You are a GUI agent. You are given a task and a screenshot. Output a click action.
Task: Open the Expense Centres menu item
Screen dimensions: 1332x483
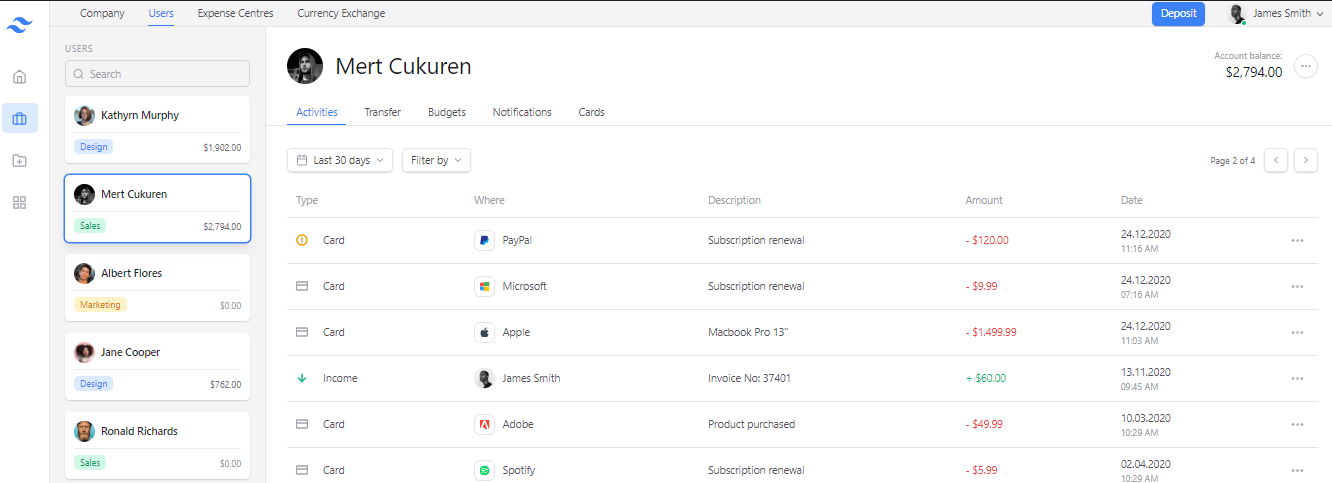(235, 14)
